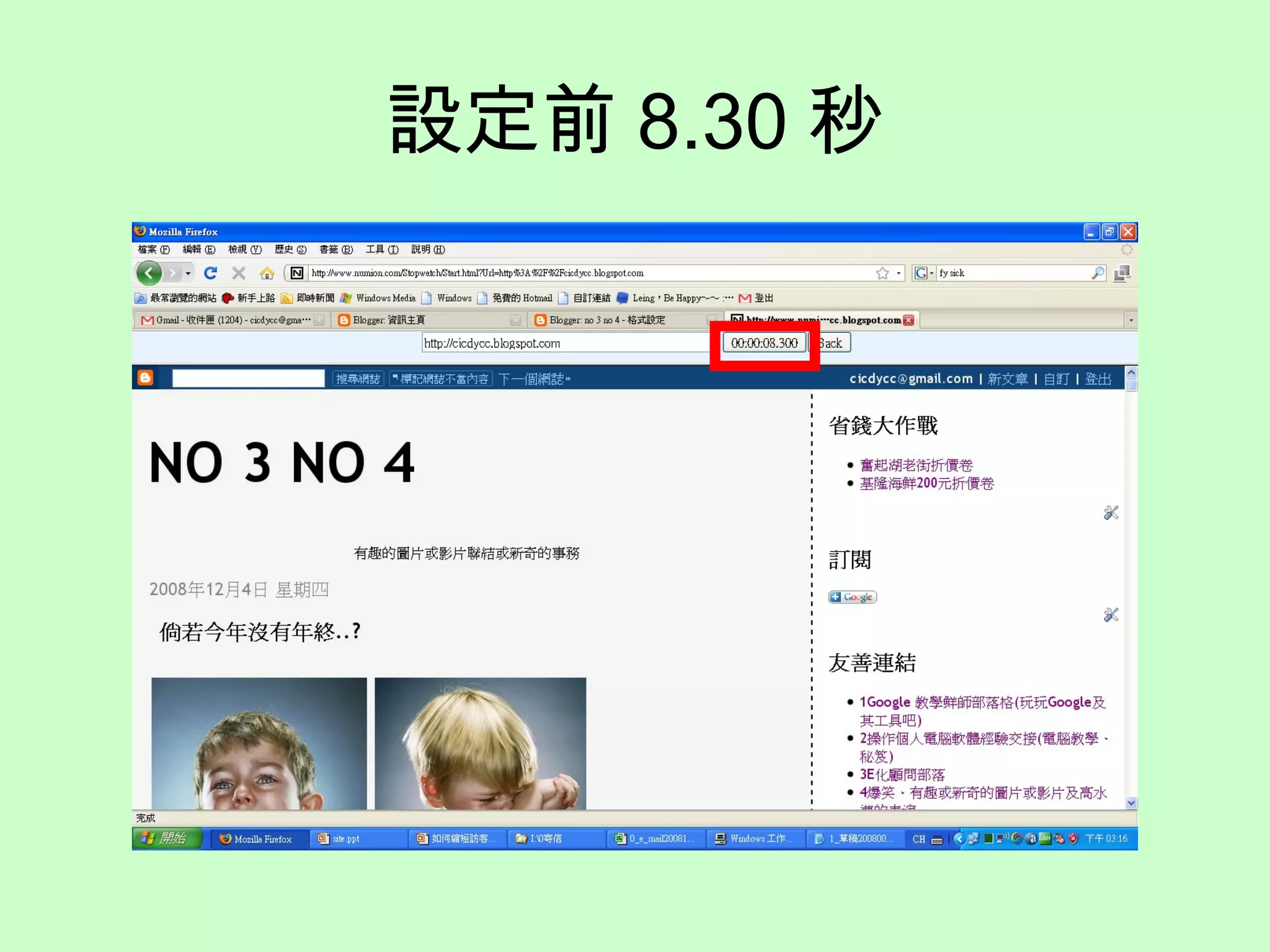Open the 新手上路 bookmark

click(x=248, y=298)
